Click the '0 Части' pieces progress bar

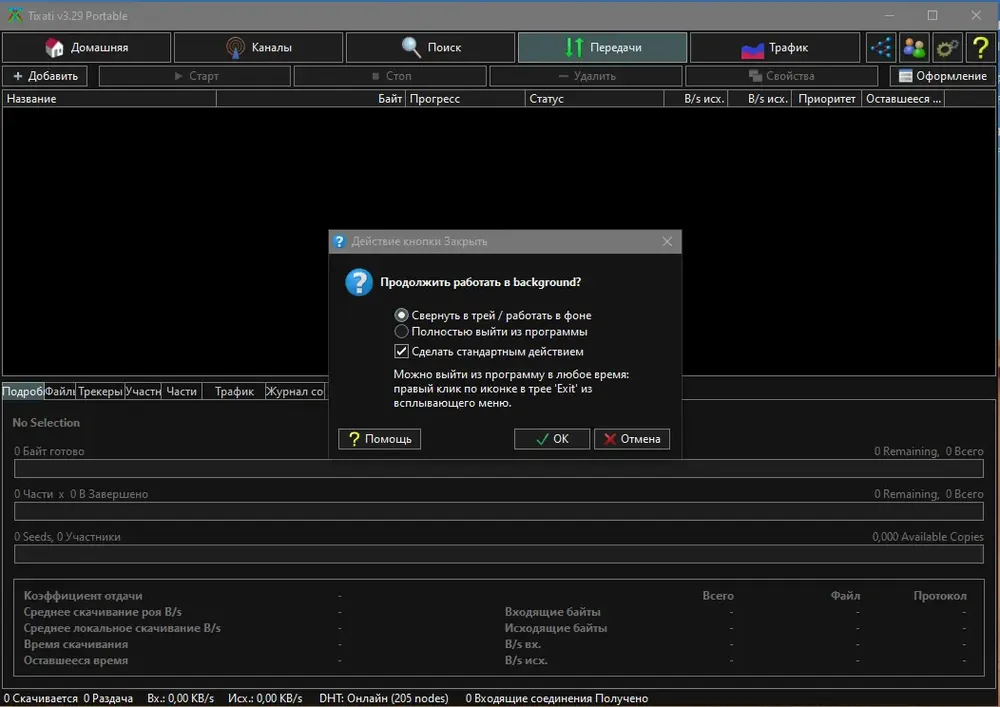tap(499, 511)
